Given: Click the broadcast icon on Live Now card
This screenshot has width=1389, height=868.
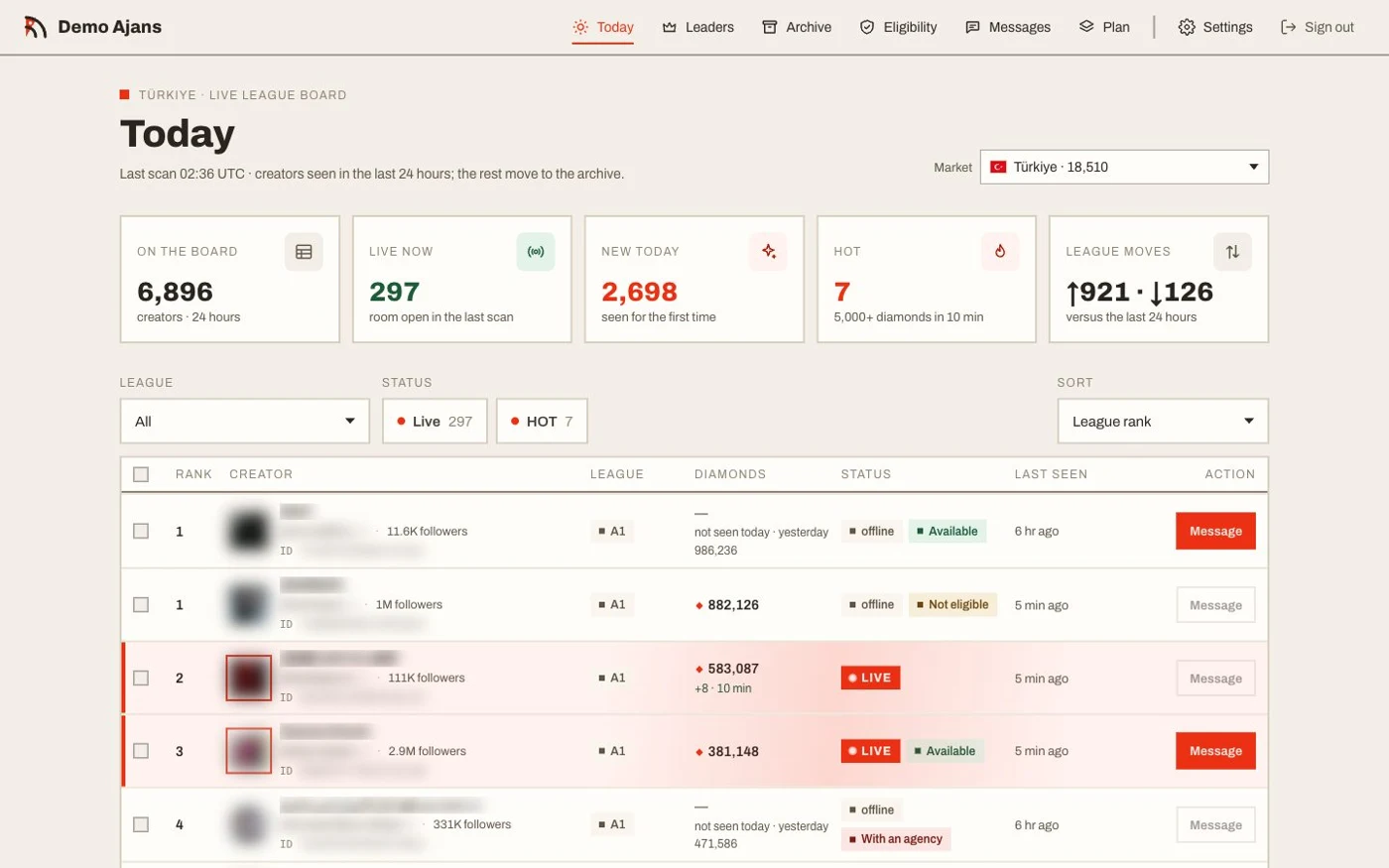Looking at the screenshot, I should (x=536, y=252).
